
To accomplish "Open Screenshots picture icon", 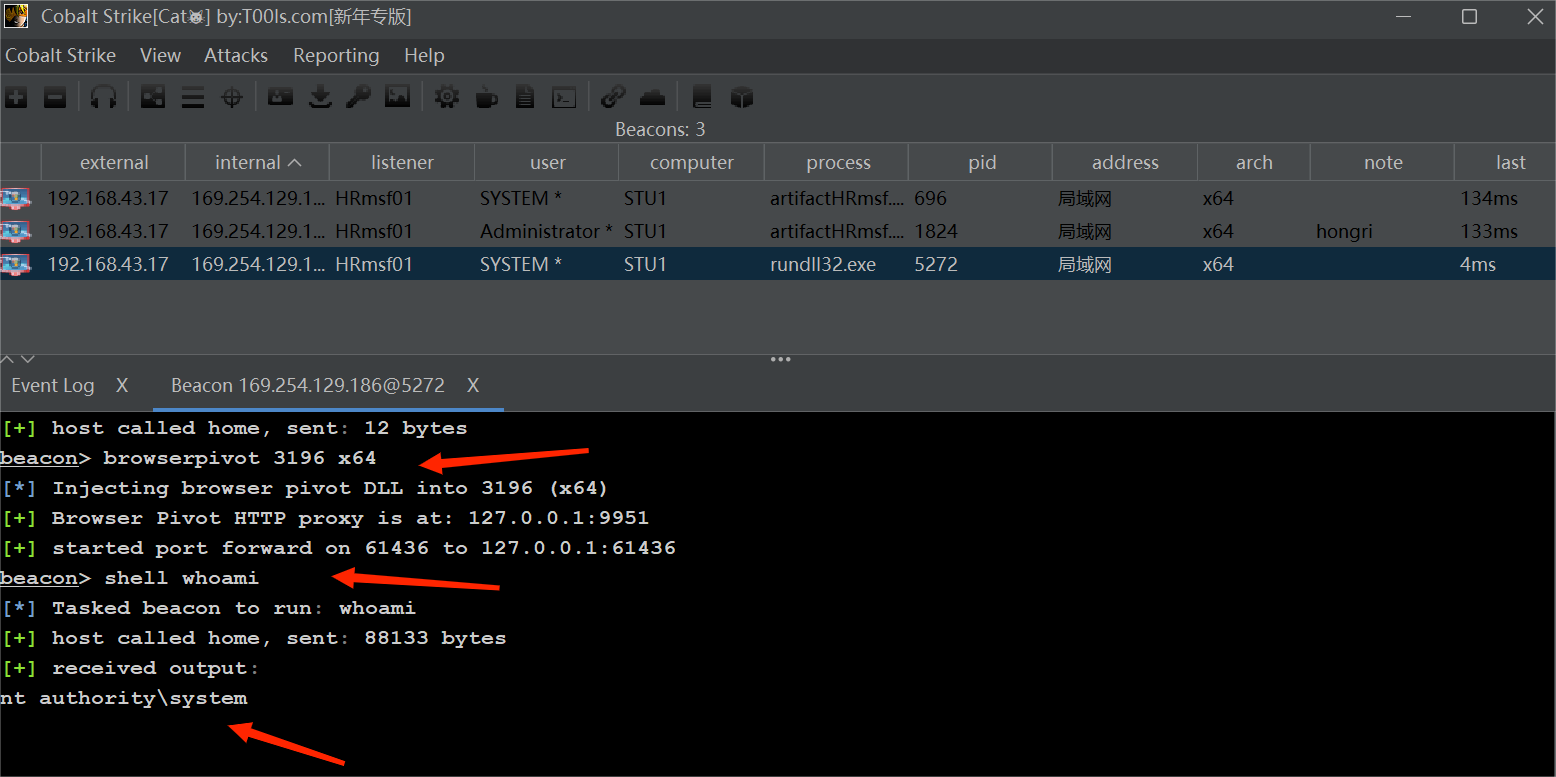I will tap(398, 97).
